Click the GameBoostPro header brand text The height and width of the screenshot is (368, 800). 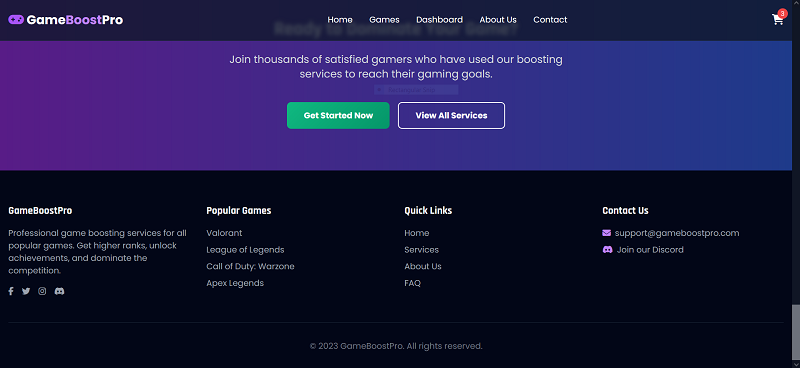[x=74, y=20]
